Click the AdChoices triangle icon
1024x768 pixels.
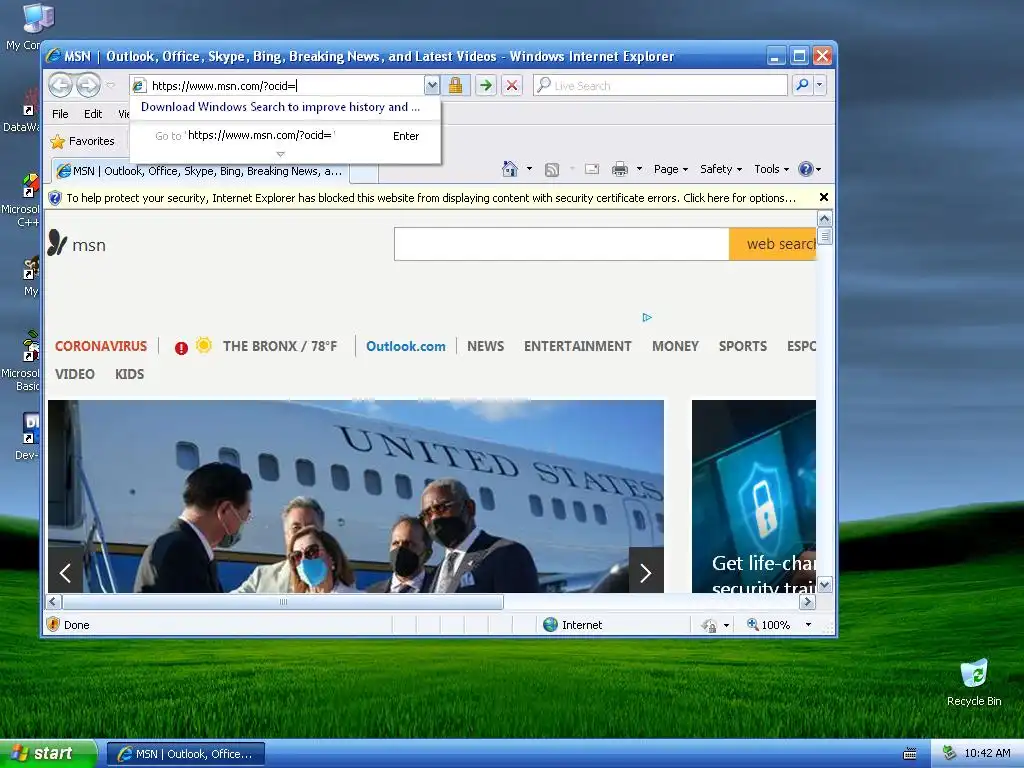(x=647, y=317)
